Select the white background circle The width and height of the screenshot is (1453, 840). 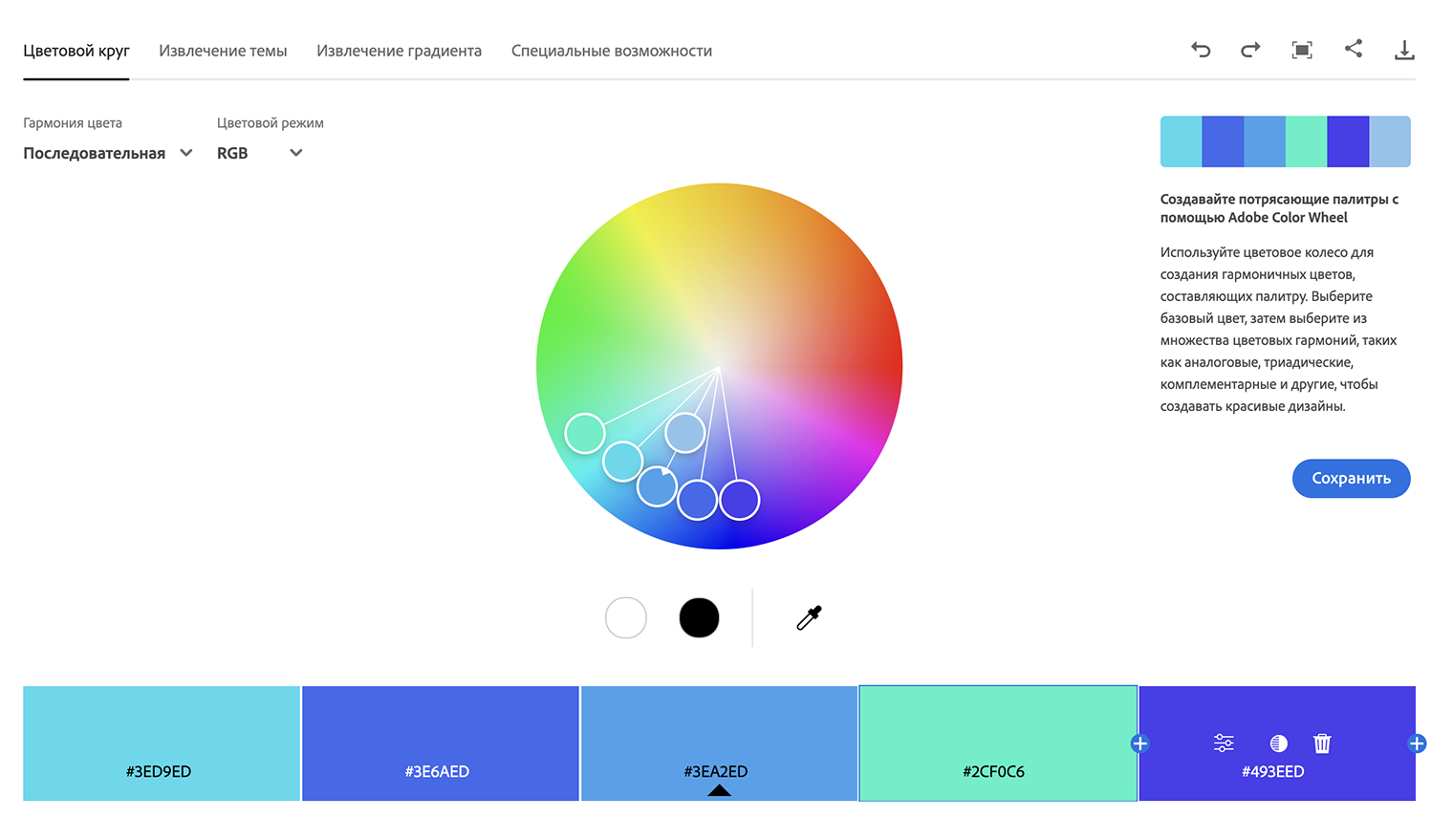point(626,617)
